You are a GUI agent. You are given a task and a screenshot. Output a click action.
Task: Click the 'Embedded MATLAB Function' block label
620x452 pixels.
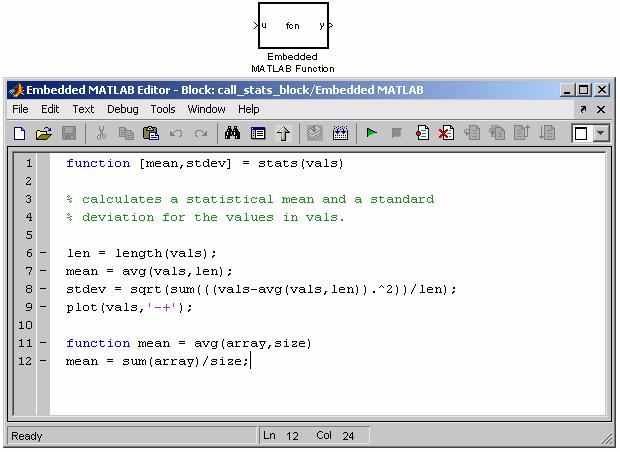tap(293, 62)
